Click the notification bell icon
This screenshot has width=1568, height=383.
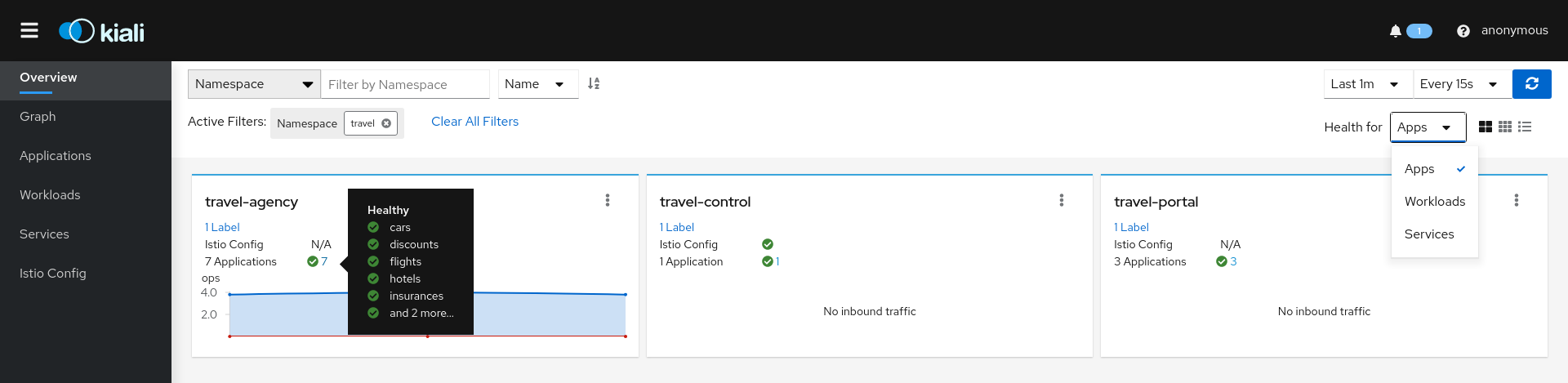(1395, 31)
